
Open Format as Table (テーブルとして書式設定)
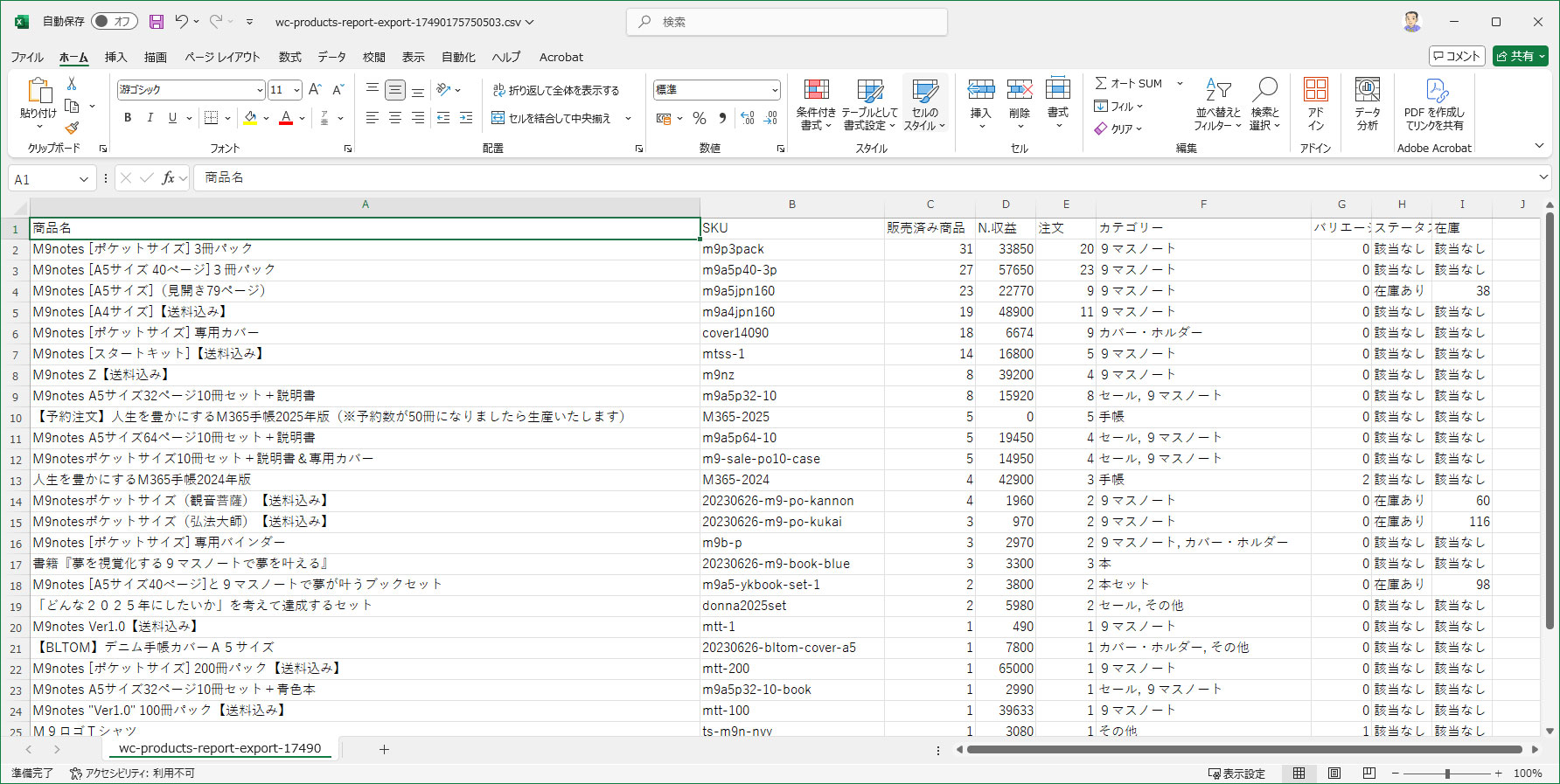pyautogui.click(x=869, y=104)
